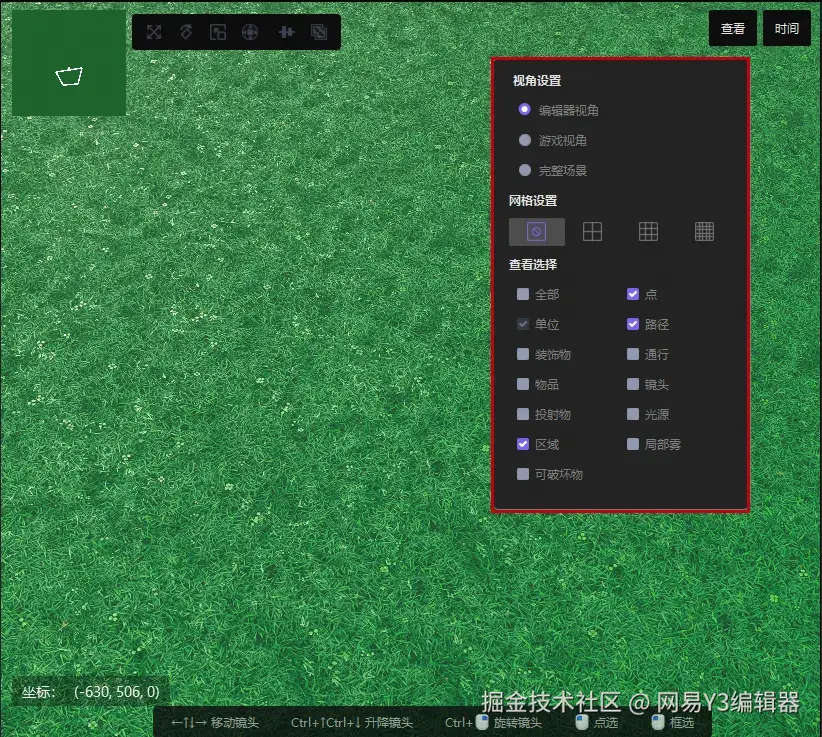Uncheck the 区域 checkbox
The image size is (822, 737).
523,445
